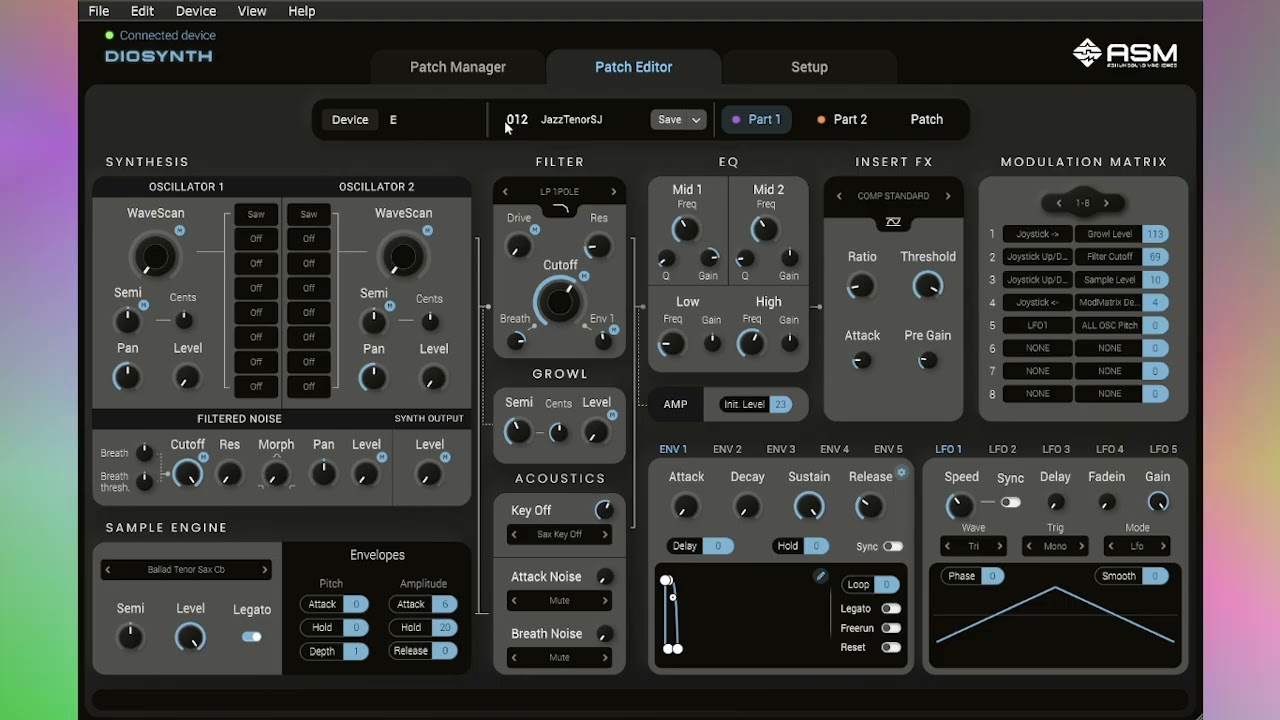Click the envelope graph pencil edit icon
Screen dimensions: 1280x720
pyautogui.click(x=820, y=576)
